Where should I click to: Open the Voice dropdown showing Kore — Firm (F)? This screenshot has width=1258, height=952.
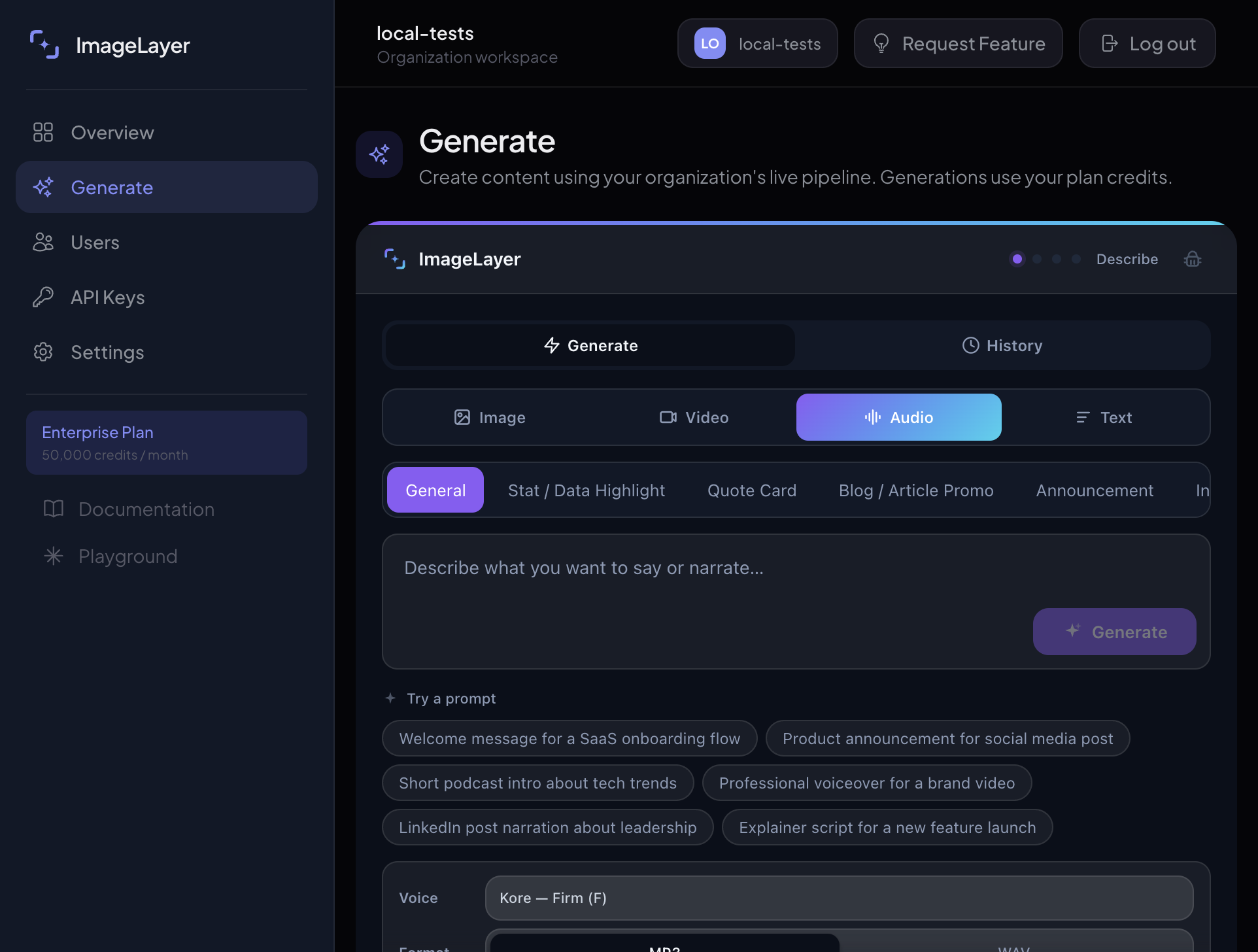coord(840,898)
